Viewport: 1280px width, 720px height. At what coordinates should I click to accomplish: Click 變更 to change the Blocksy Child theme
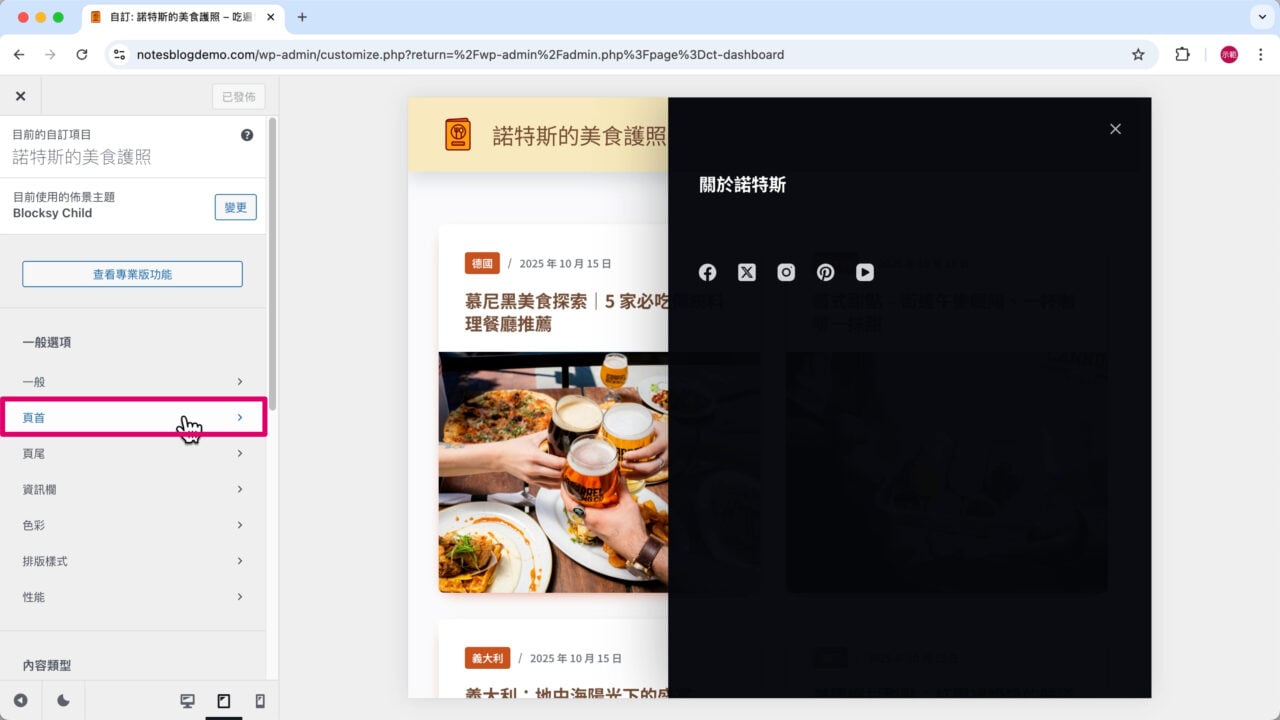(x=235, y=207)
